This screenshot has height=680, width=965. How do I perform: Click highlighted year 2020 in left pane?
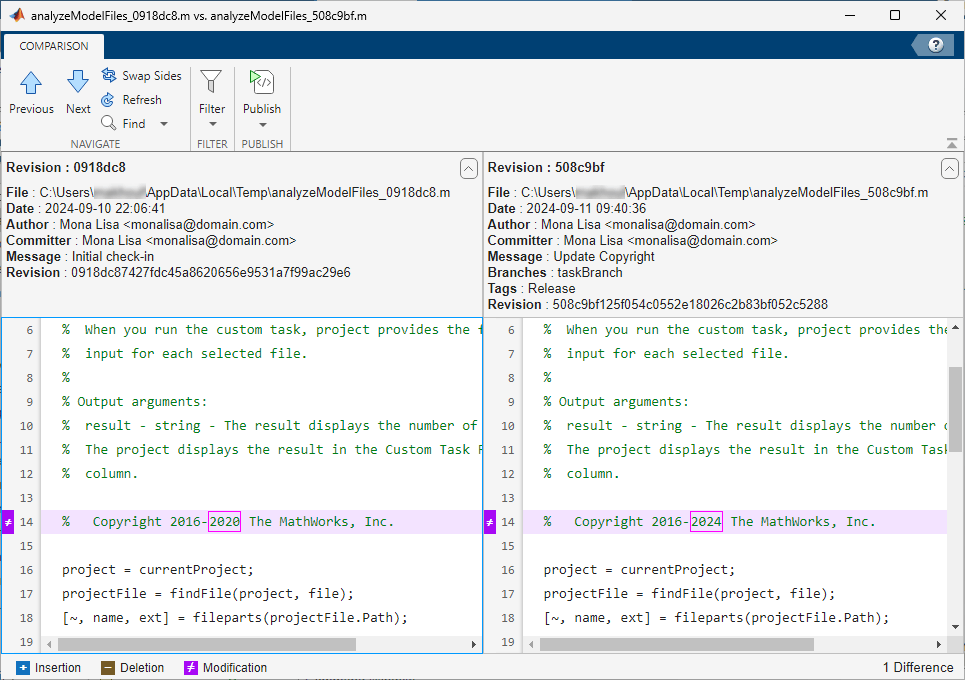click(x=224, y=522)
